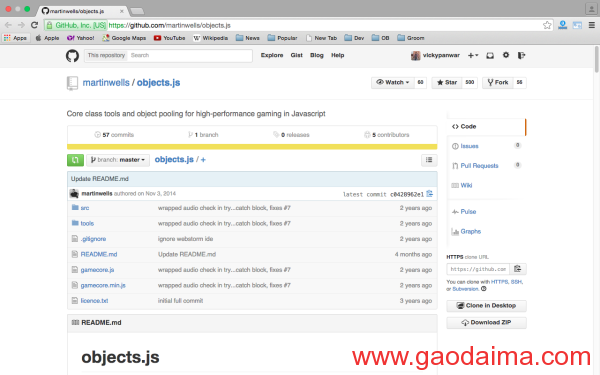The image size is (600, 375).
Task: Open the Wiki tab
Action: [x=466, y=186]
